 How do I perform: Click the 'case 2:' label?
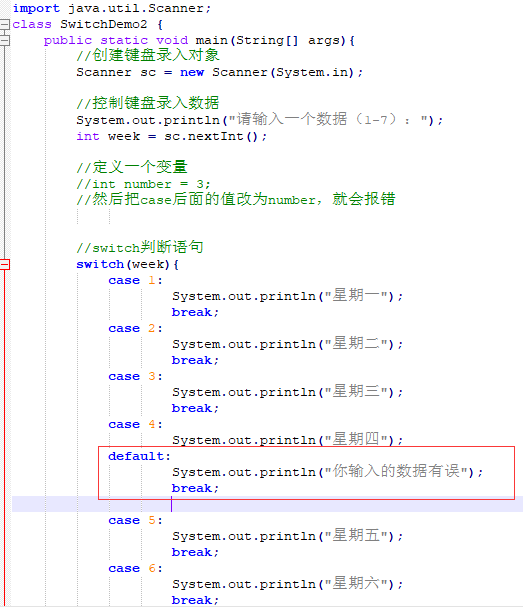(x=135, y=328)
